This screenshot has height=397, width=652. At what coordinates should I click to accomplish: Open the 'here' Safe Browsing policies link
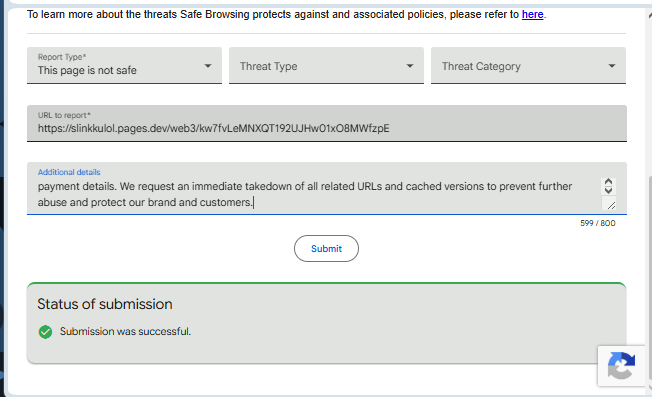(533, 15)
